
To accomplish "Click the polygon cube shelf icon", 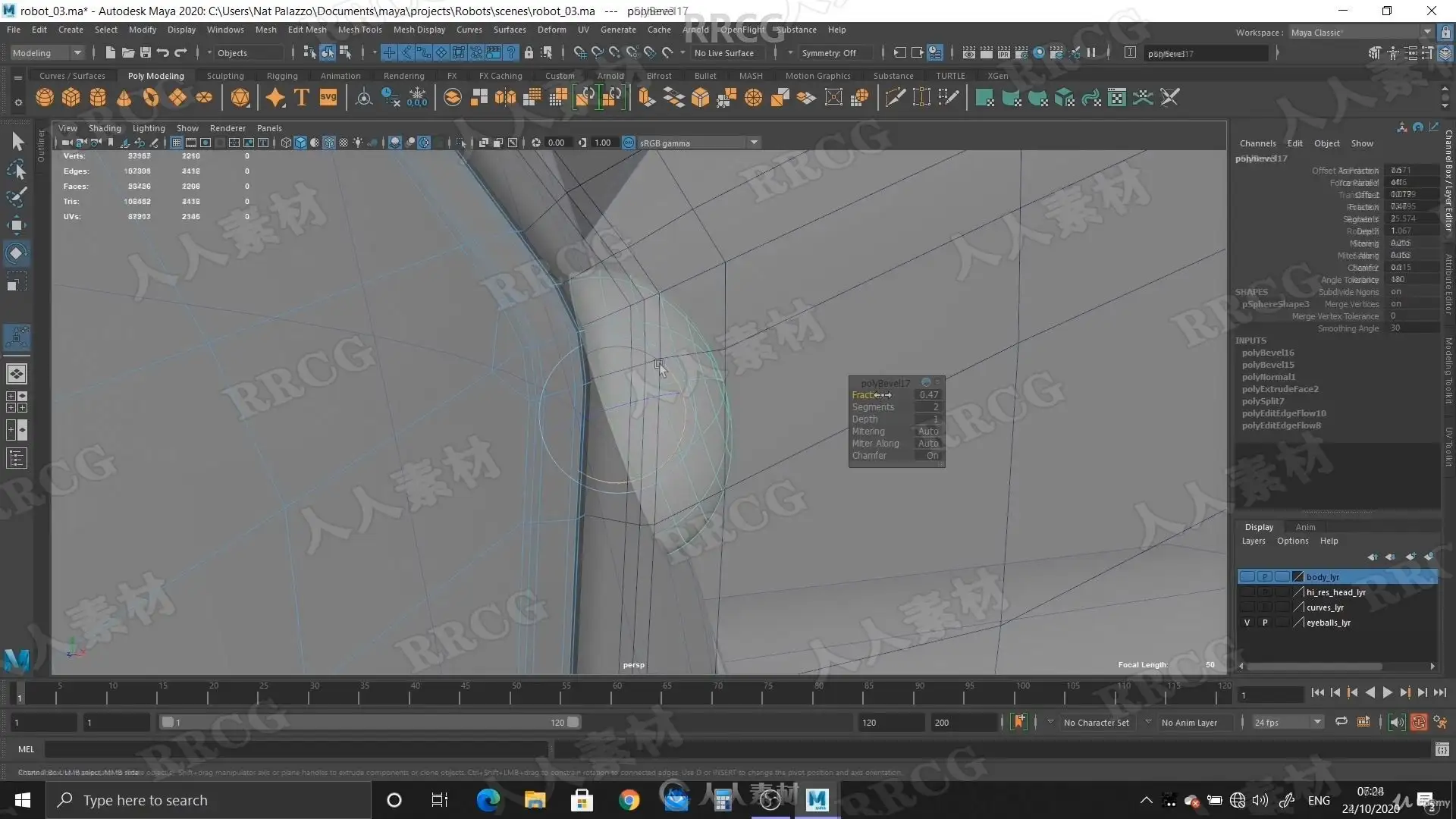I will point(71,98).
